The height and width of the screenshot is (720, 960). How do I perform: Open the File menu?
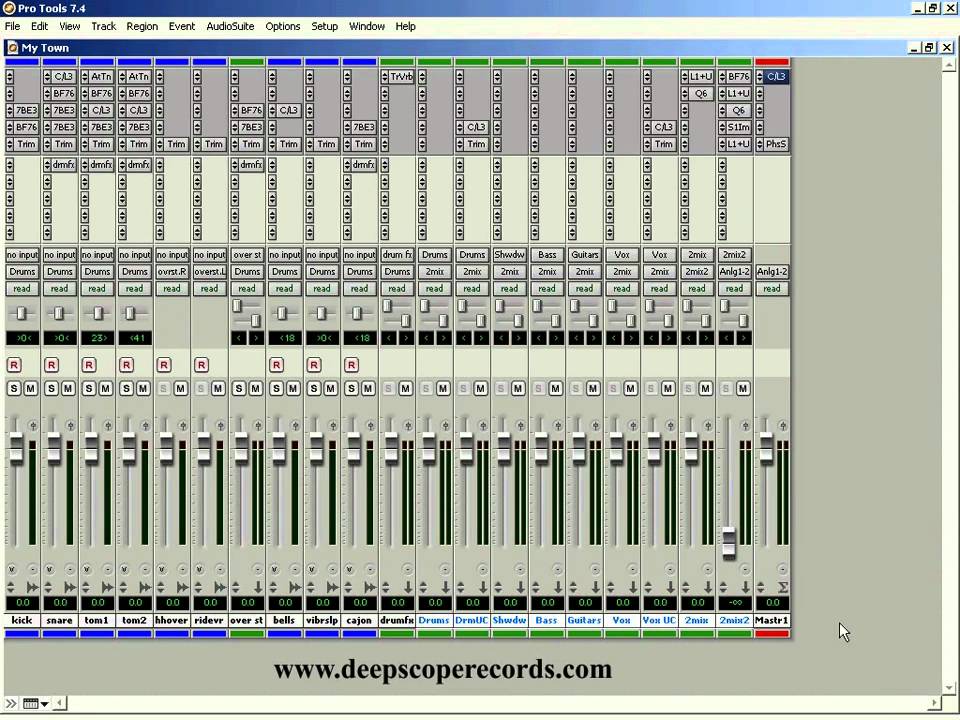[x=12, y=26]
